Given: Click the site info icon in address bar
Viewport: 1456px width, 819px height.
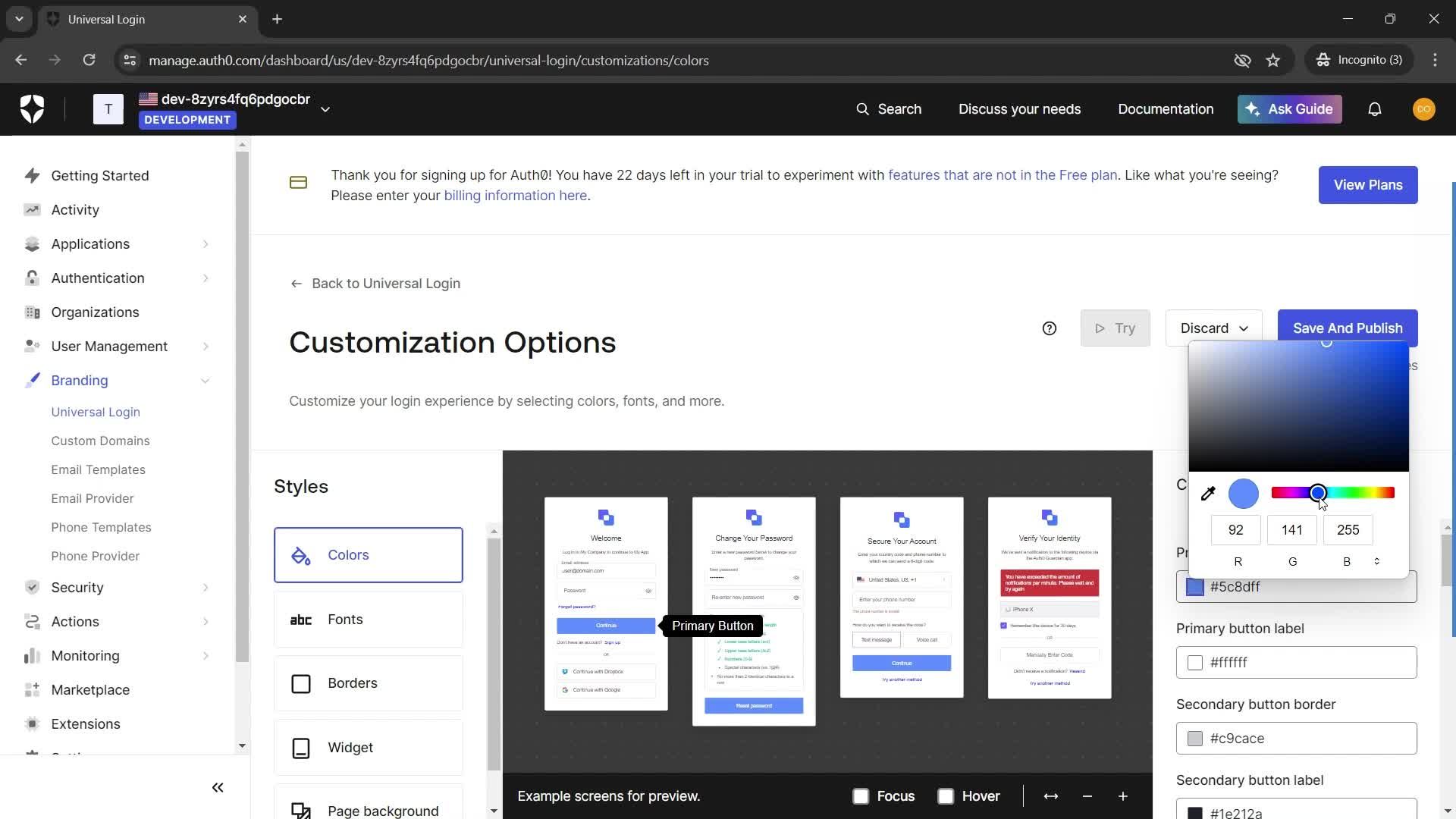Looking at the screenshot, I should point(130,60).
